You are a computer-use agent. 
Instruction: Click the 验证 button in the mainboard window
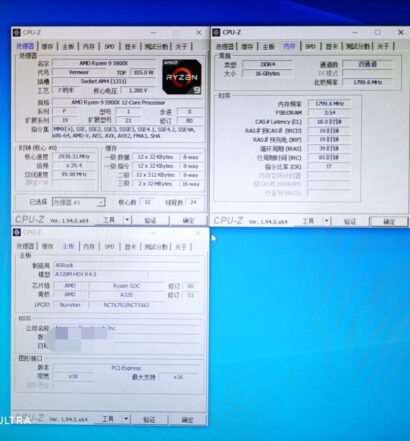pyautogui.click(x=149, y=420)
